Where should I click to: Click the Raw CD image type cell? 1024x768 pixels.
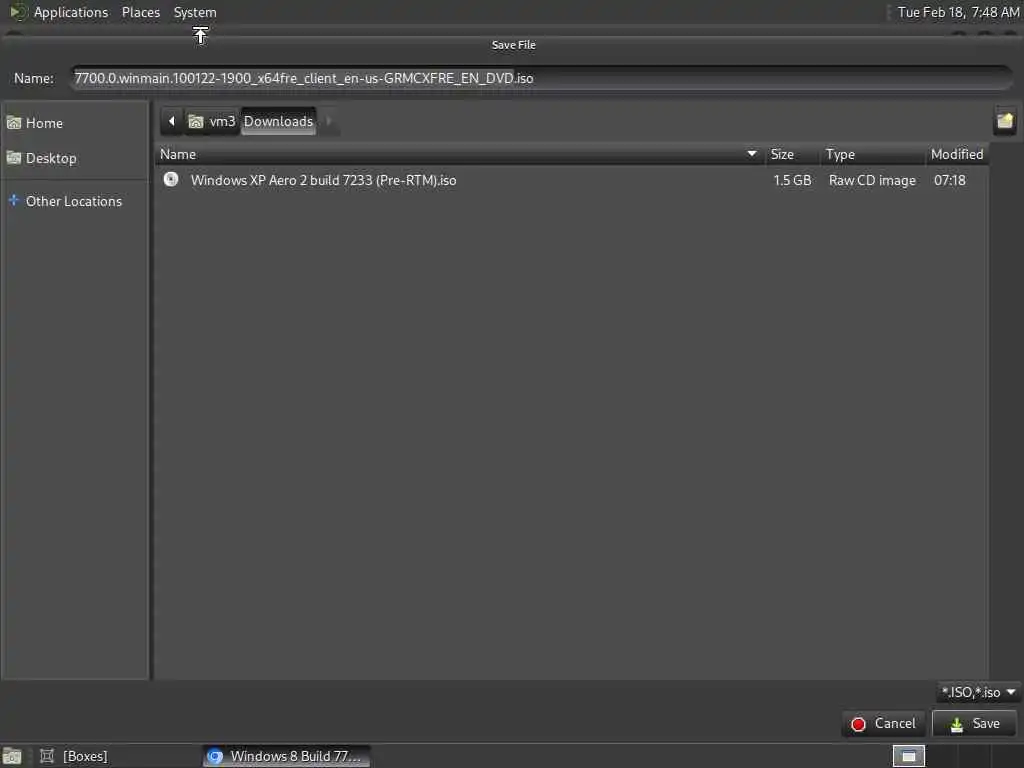pyautogui.click(x=872, y=180)
